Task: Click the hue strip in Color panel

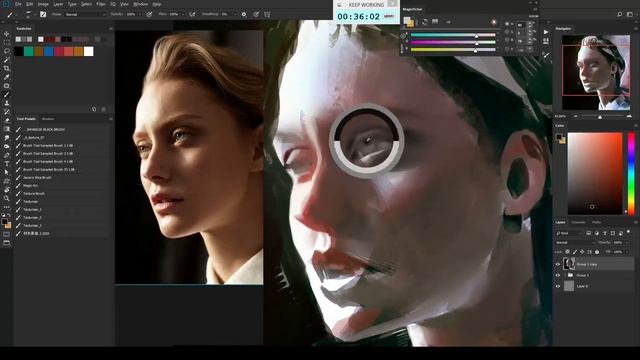Action: pos(631,173)
